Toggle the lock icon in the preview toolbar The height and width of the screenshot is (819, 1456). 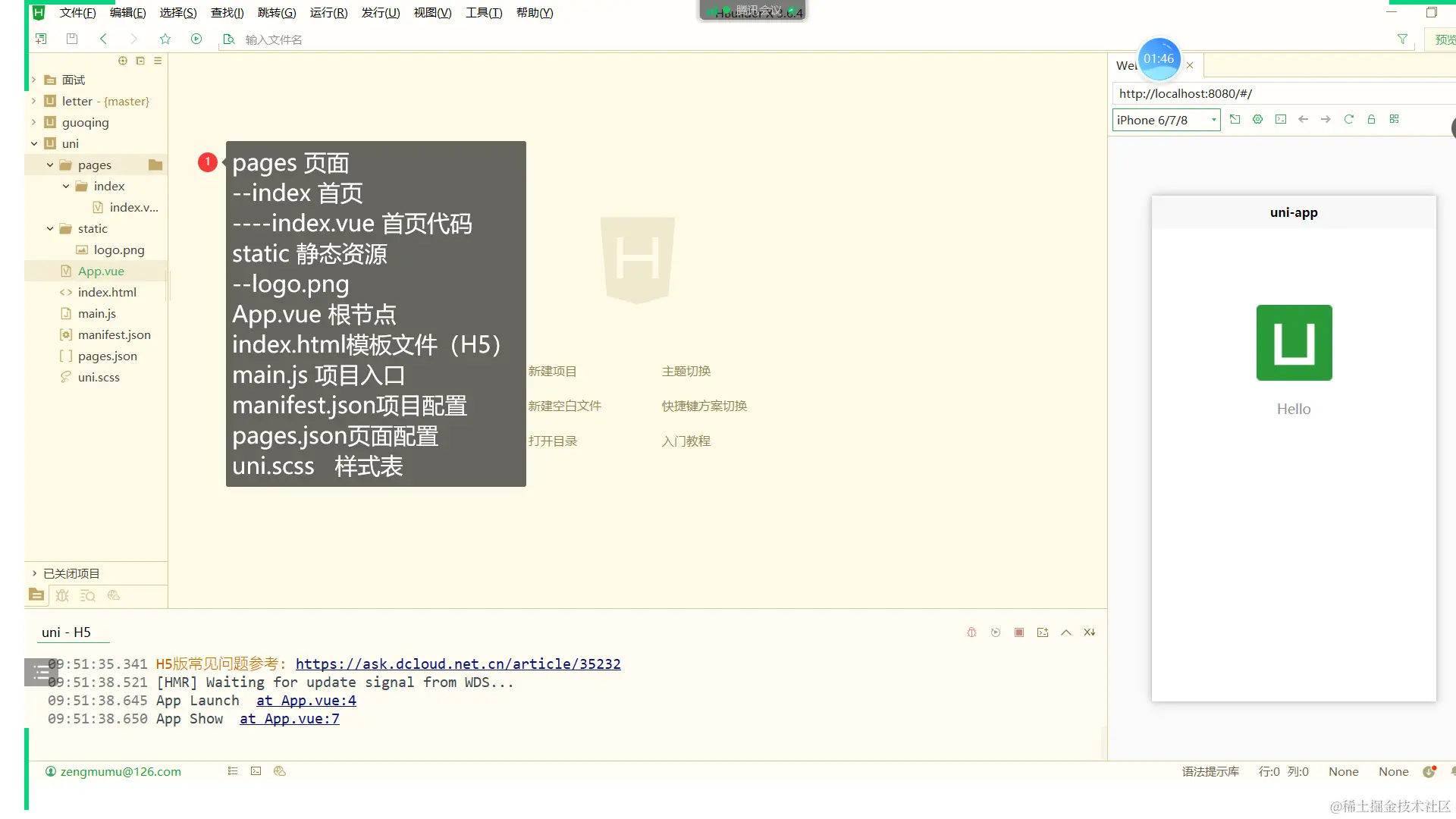pyautogui.click(x=1371, y=119)
